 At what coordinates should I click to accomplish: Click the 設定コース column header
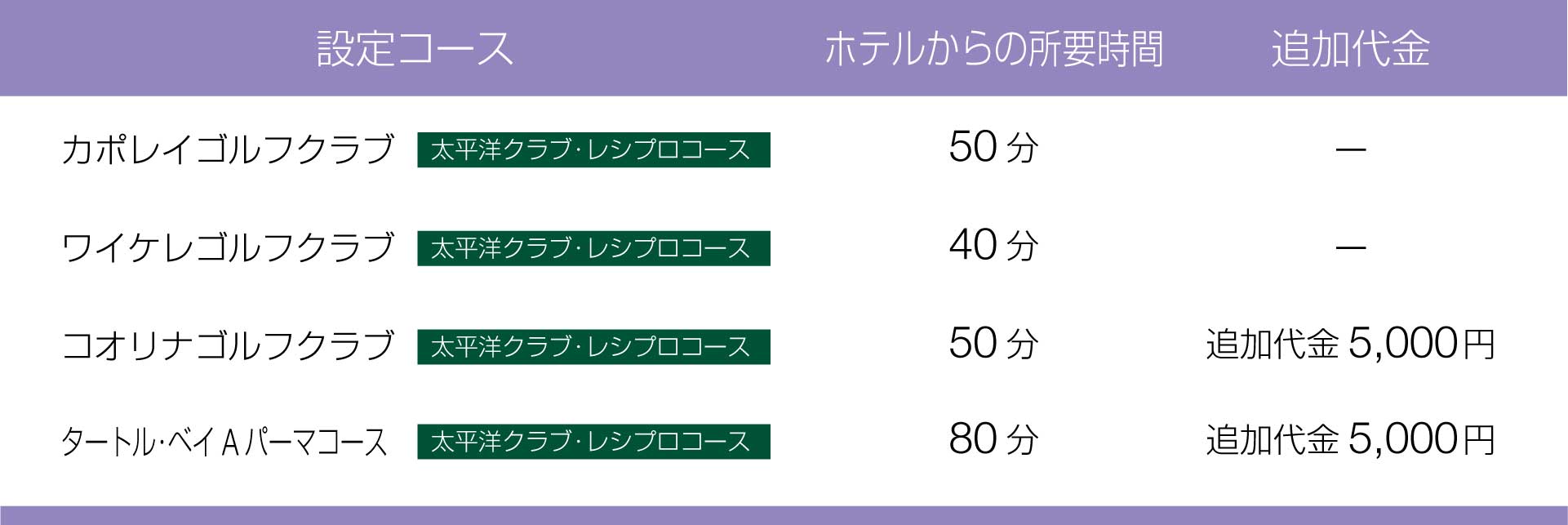(x=415, y=49)
